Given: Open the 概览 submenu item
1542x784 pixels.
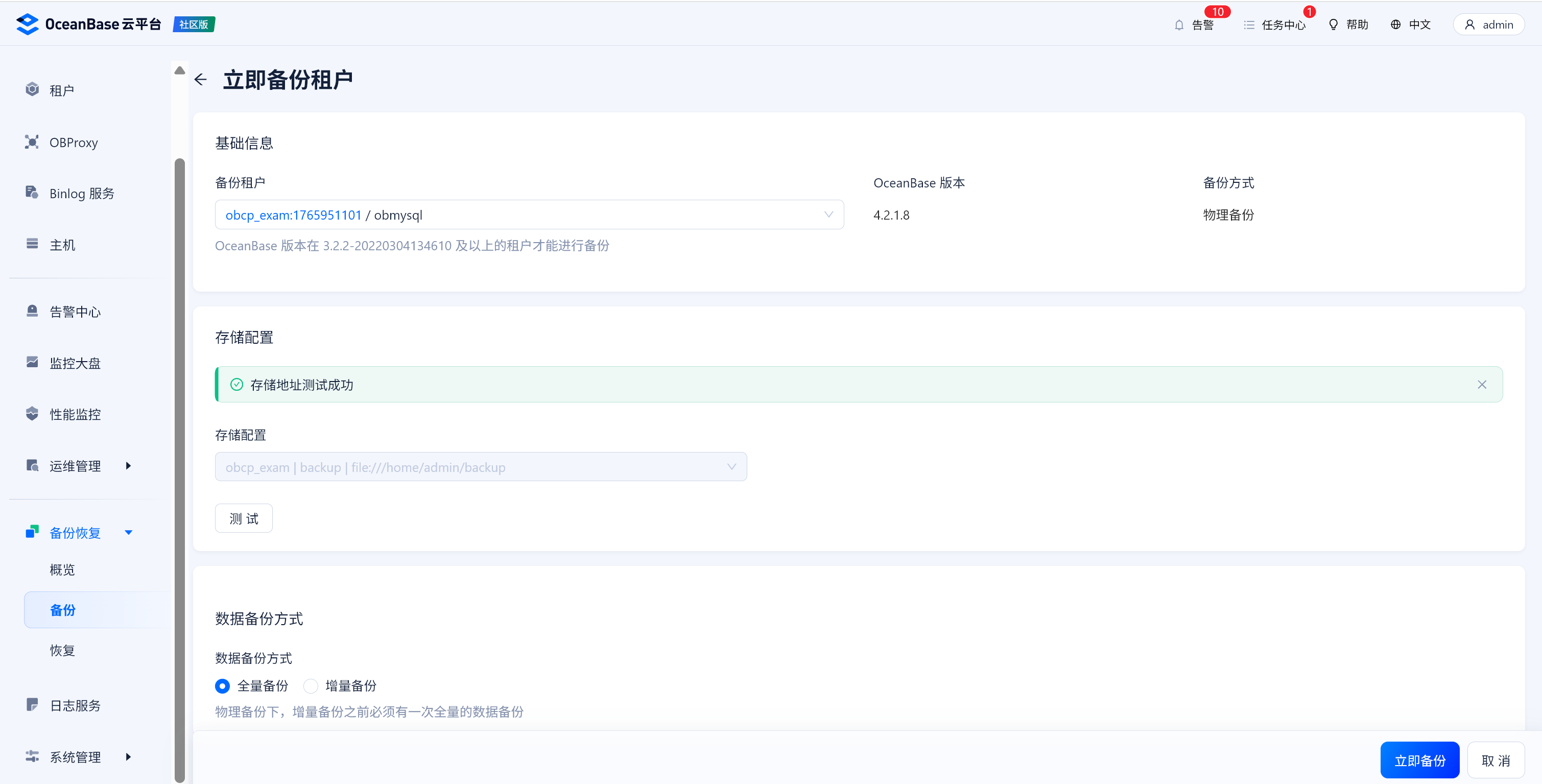Looking at the screenshot, I should tap(62, 569).
